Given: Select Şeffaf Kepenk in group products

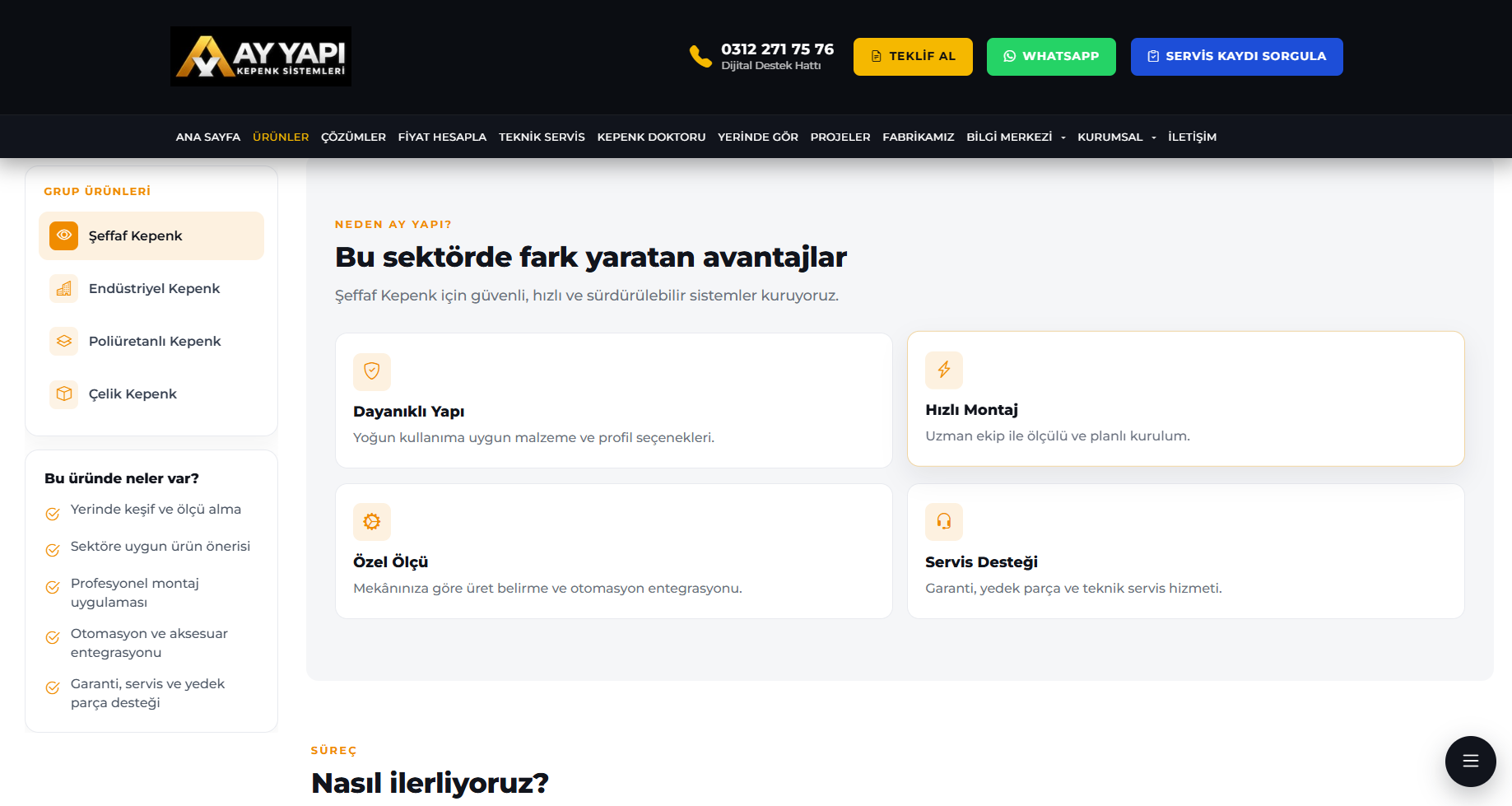Looking at the screenshot, I should pos(151,235).
